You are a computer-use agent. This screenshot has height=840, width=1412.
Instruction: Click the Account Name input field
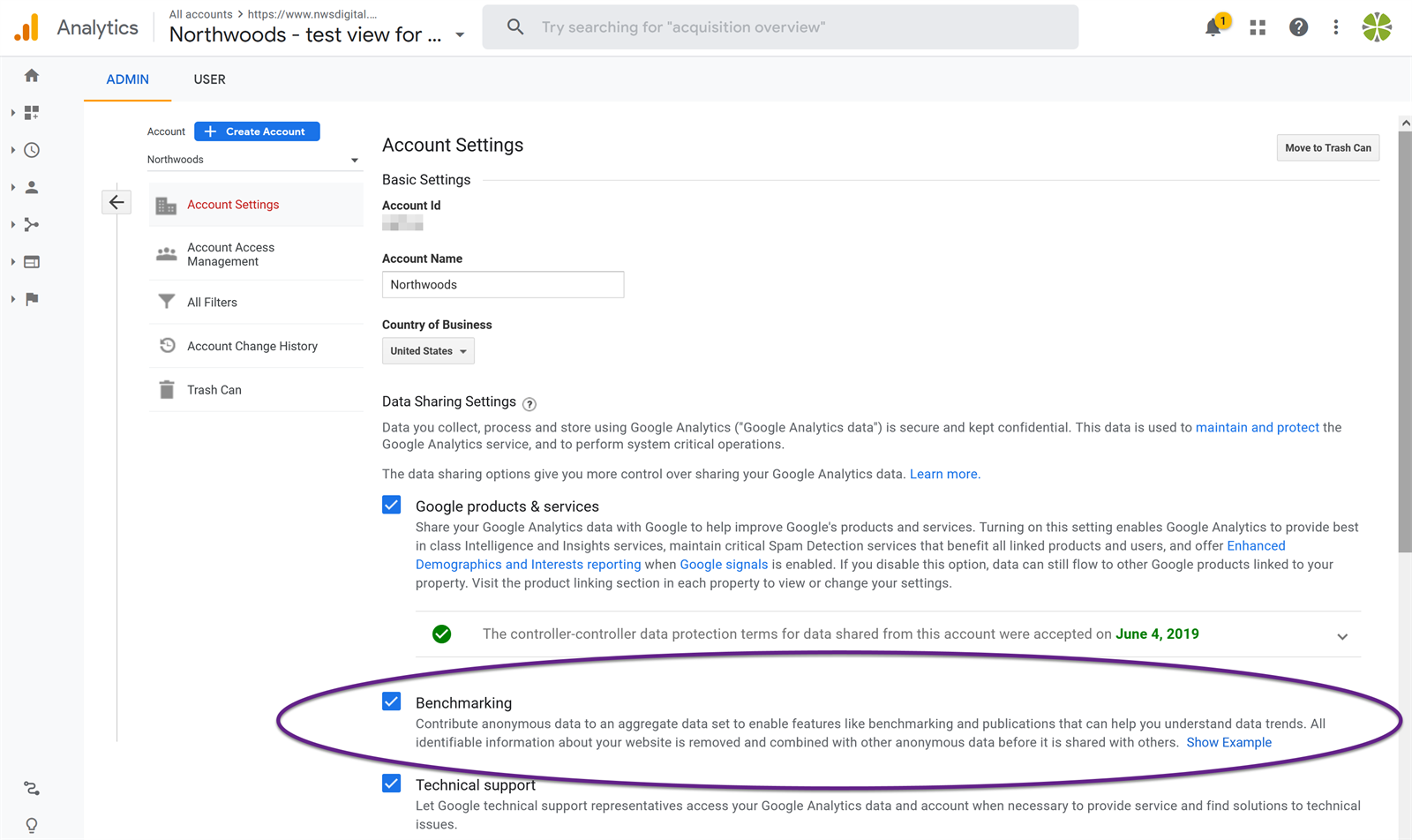pos(503,285)
